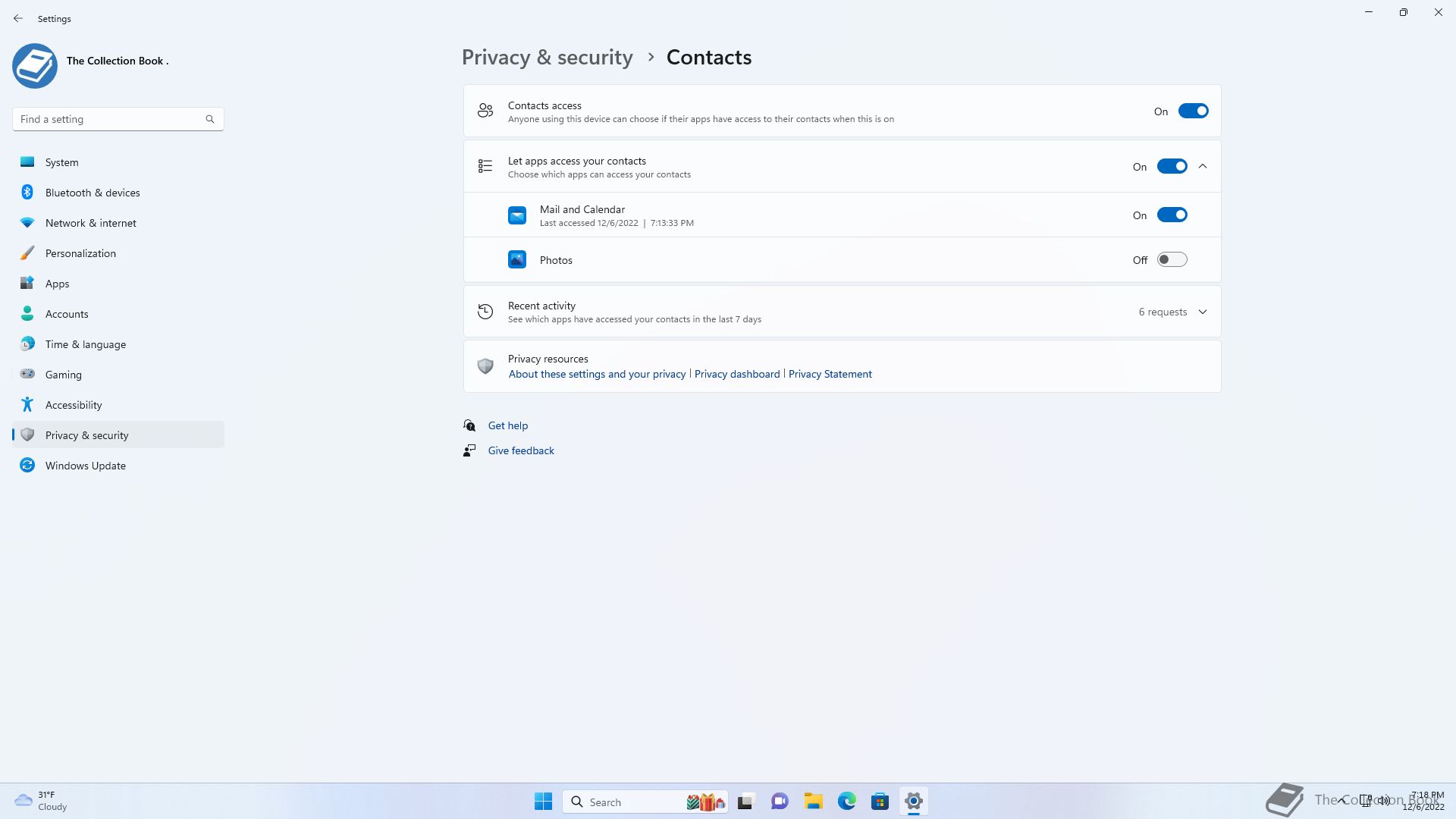Viewport: 1456px width, 819px height.
Task: Click the Windows Start button
Action: tap(543, 802)
